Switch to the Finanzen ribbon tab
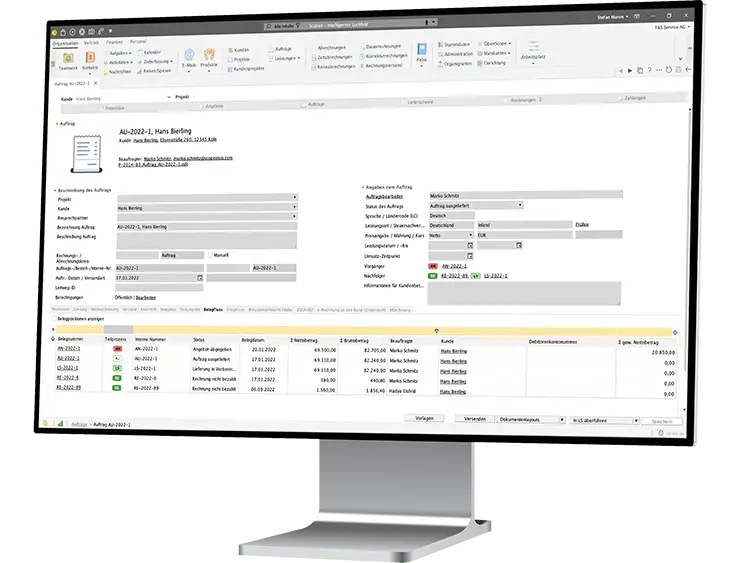 114,42
